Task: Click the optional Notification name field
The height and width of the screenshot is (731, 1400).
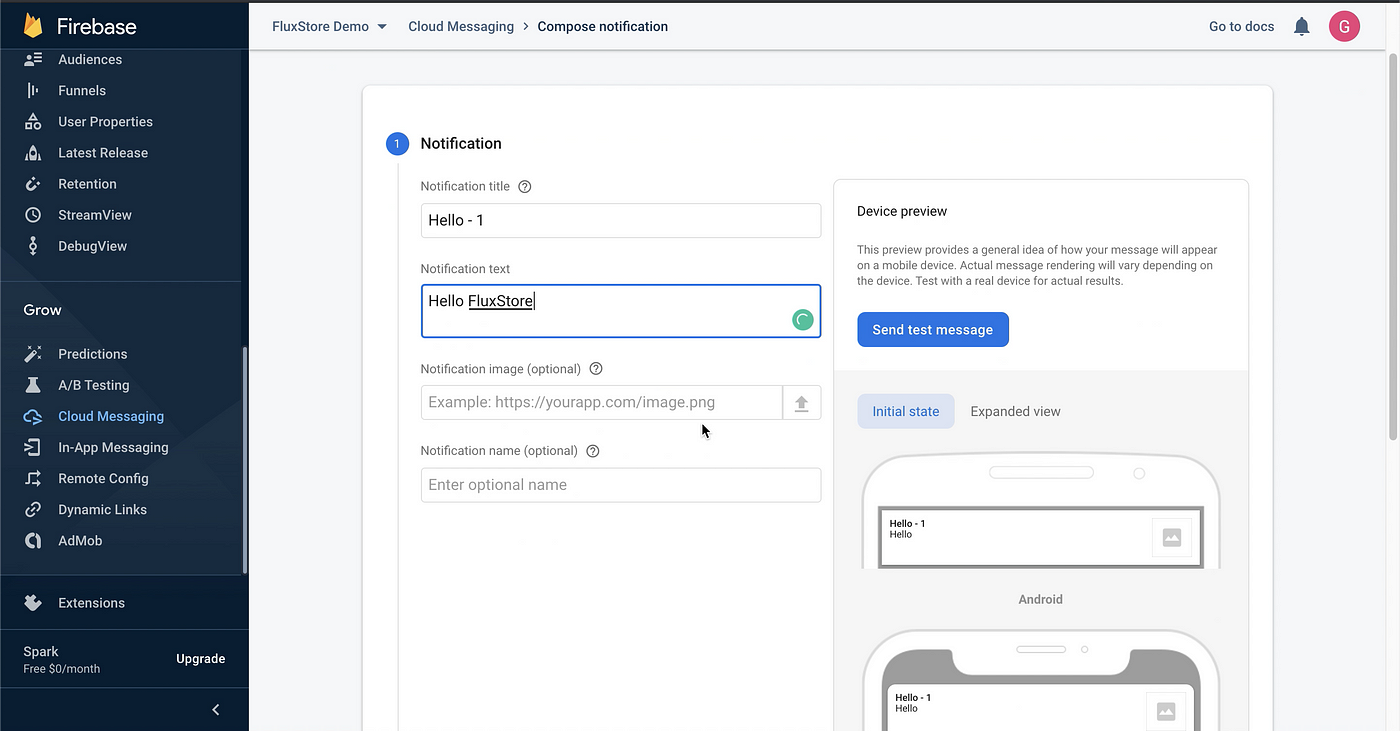Action: click(621, 485)
